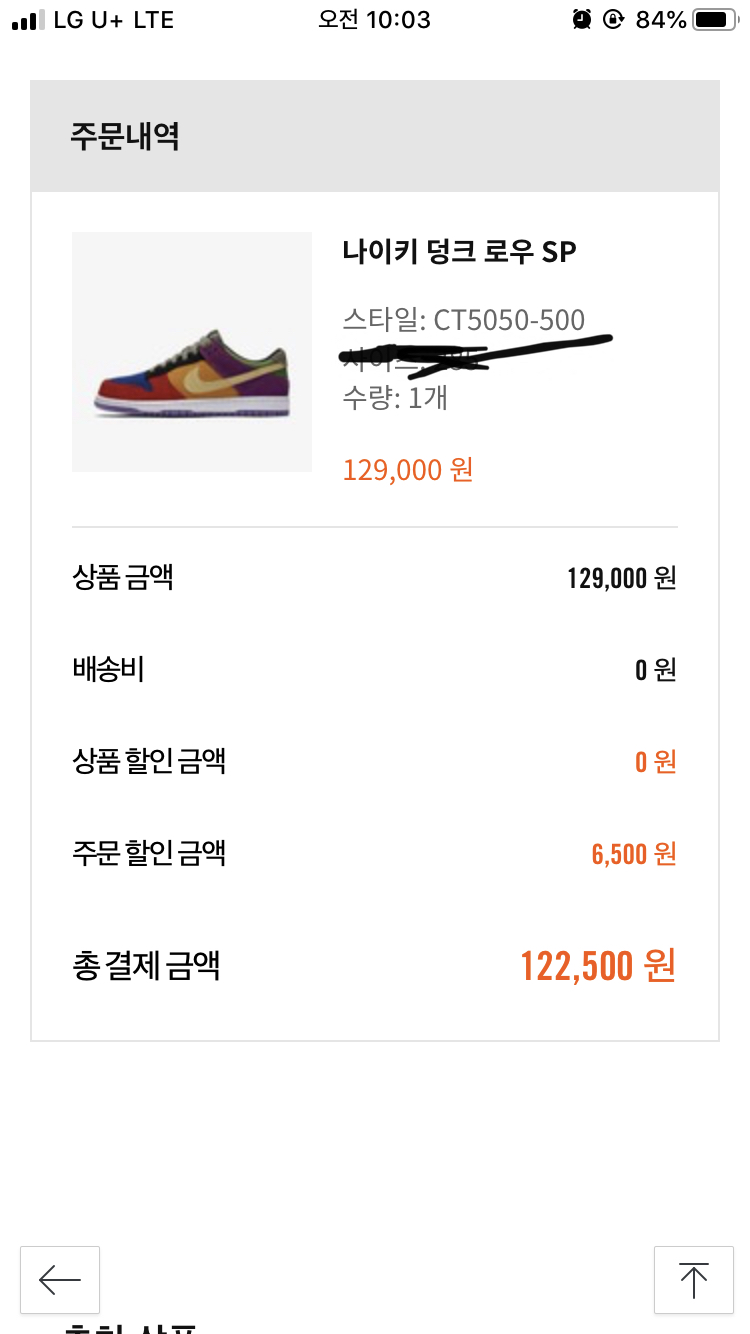Image resolution: width=750 pixels, height=1334 pixels.
Task: Tap the rotation lock status icon
Action: pos(613,20)
